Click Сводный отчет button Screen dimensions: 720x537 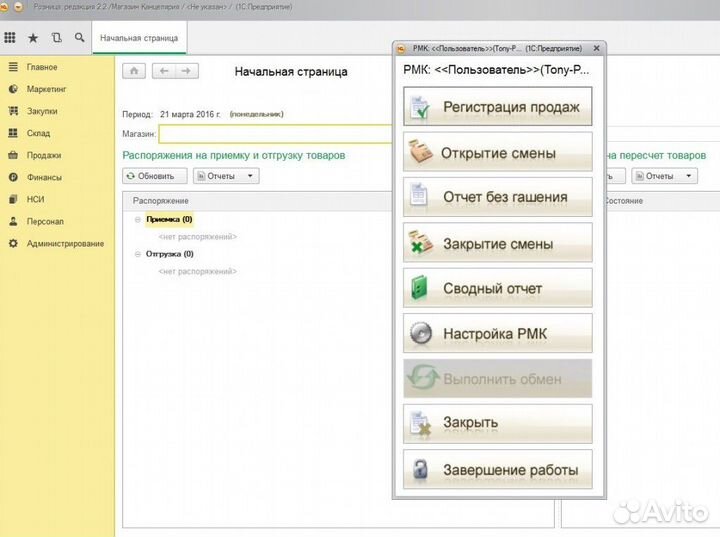pos(498,288)
